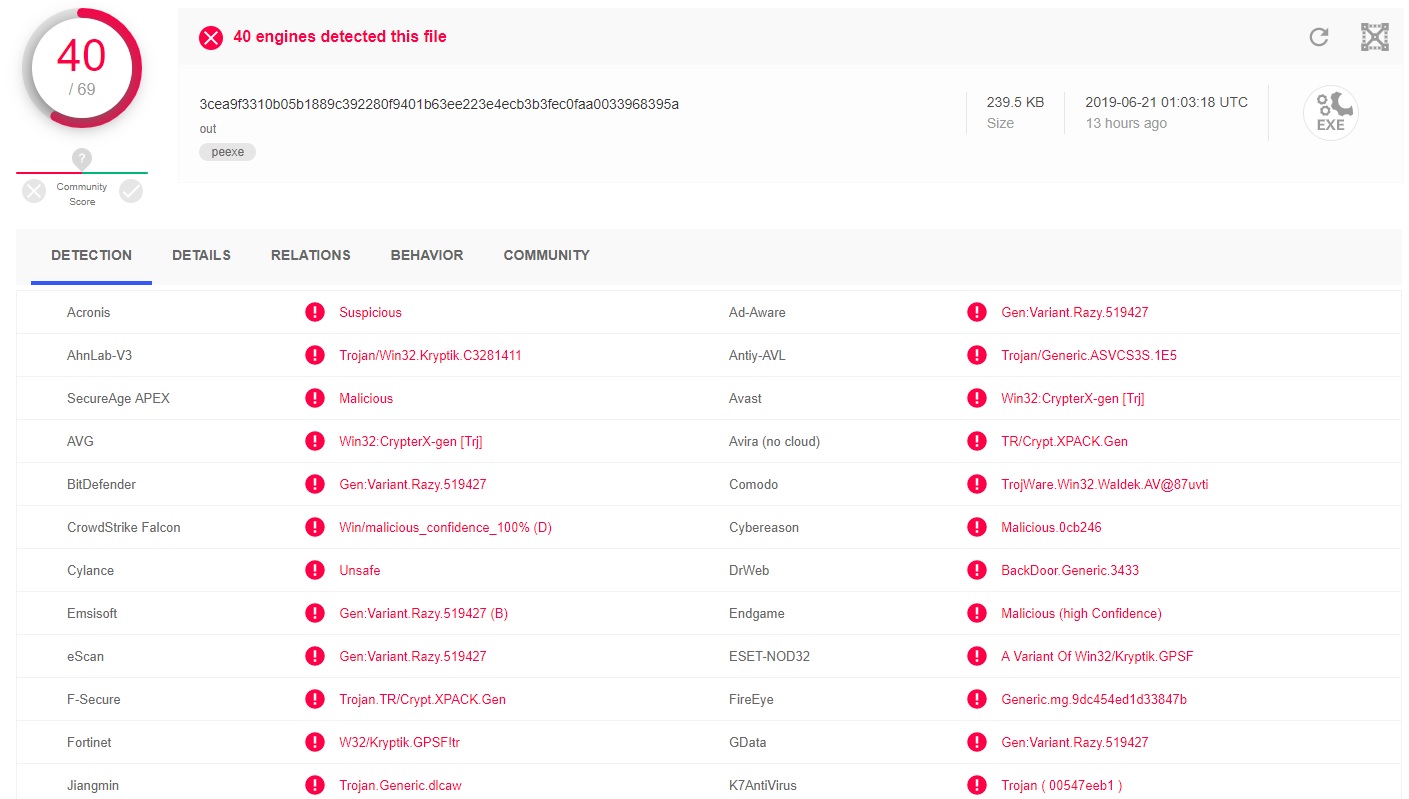Click the alert icon for ESET-NOD32 detection
The width and height of the screenshot is (1409, 799).
coord(977,656)
